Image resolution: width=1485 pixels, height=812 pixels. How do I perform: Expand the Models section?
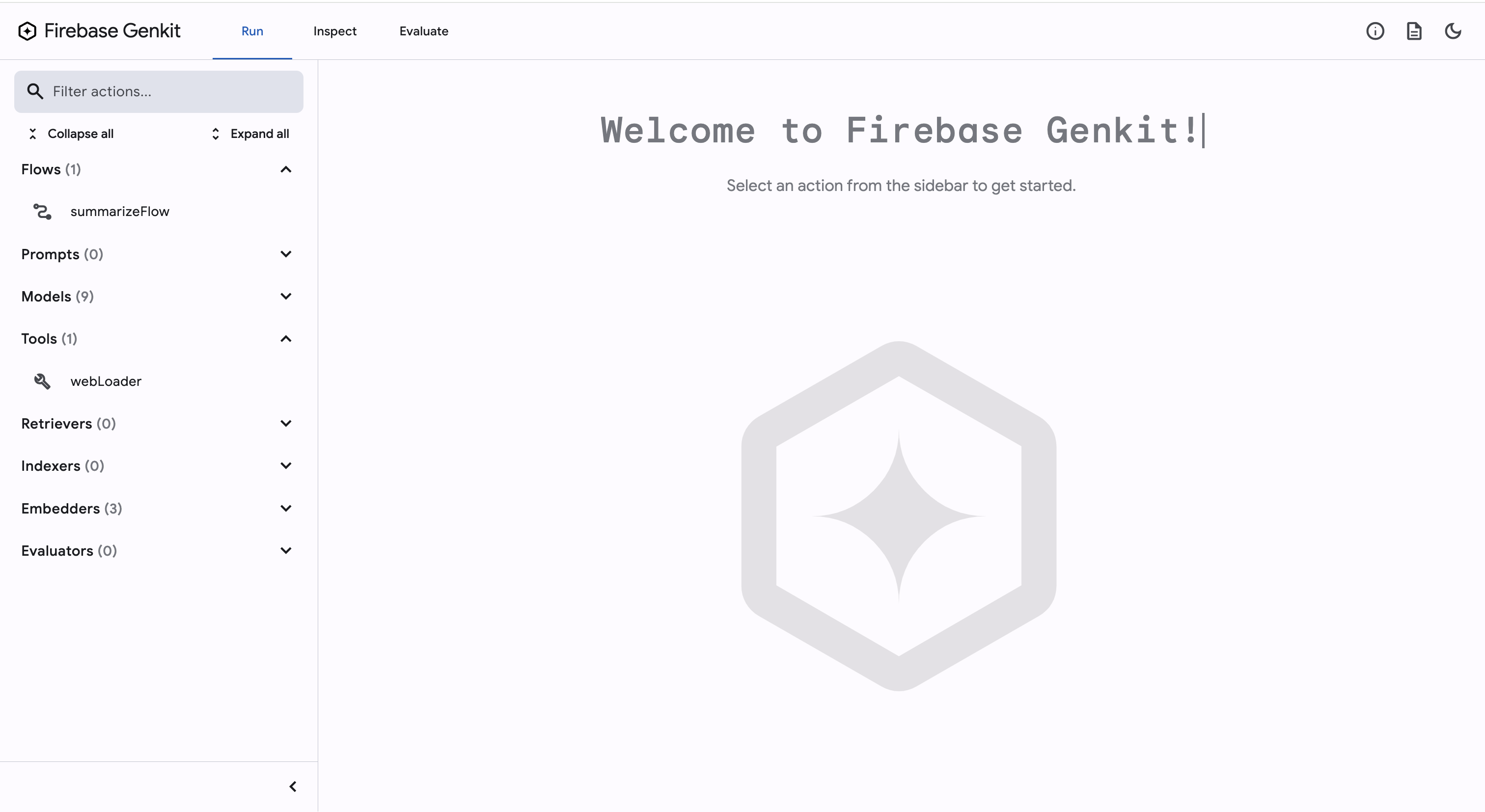click(285, 296)
